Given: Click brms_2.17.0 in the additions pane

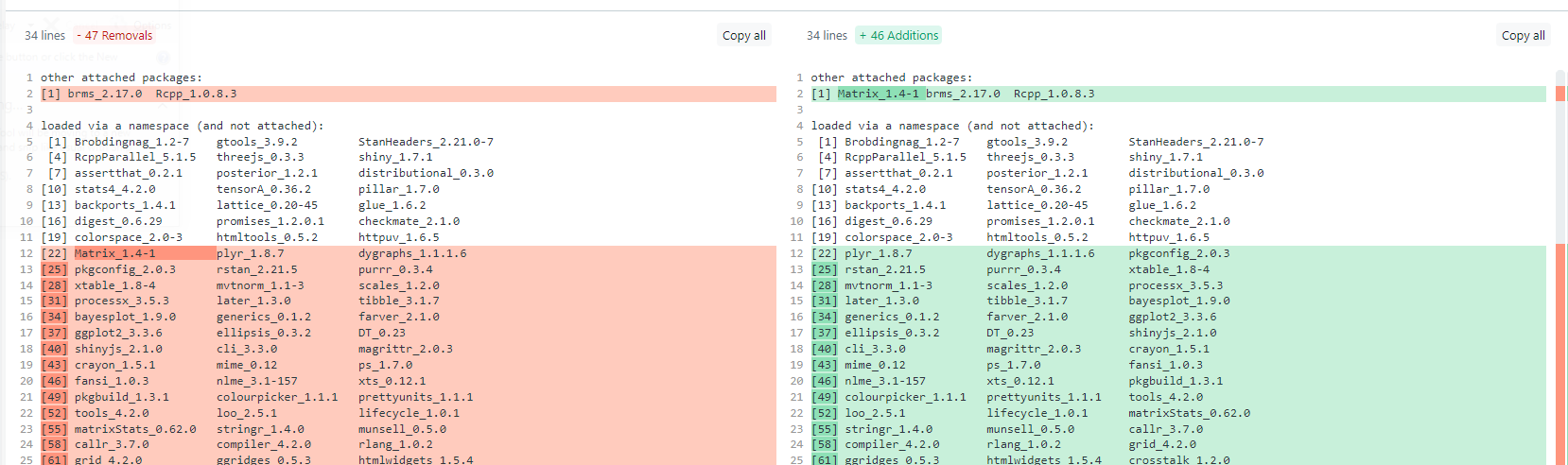Looking at the screenshot, I should pos(963,94).
